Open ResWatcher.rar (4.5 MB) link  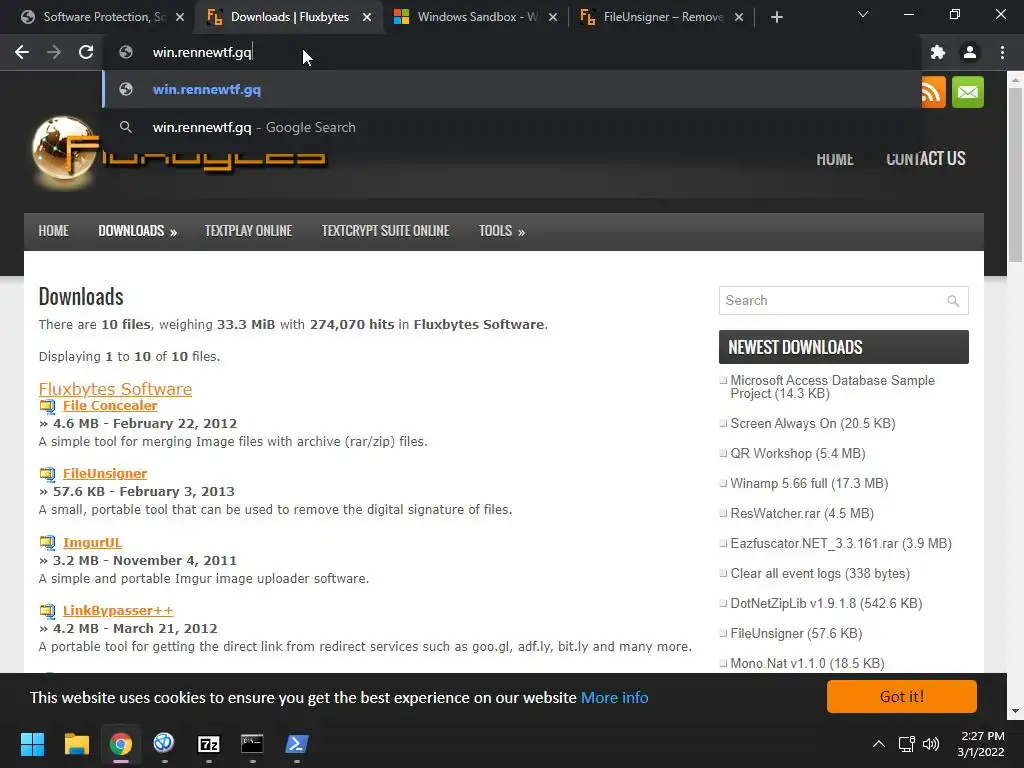pos(802,513)
